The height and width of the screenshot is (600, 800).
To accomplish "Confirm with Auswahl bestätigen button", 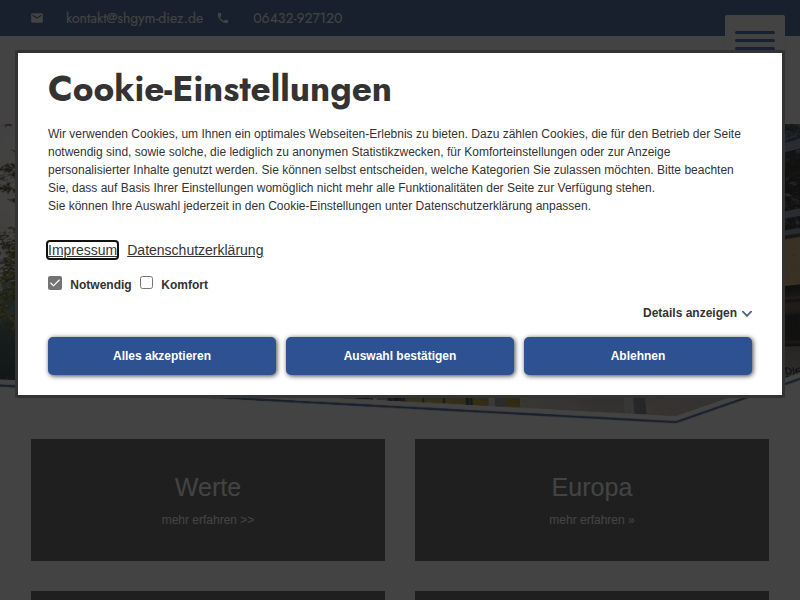I will click(x=400, y=356).
